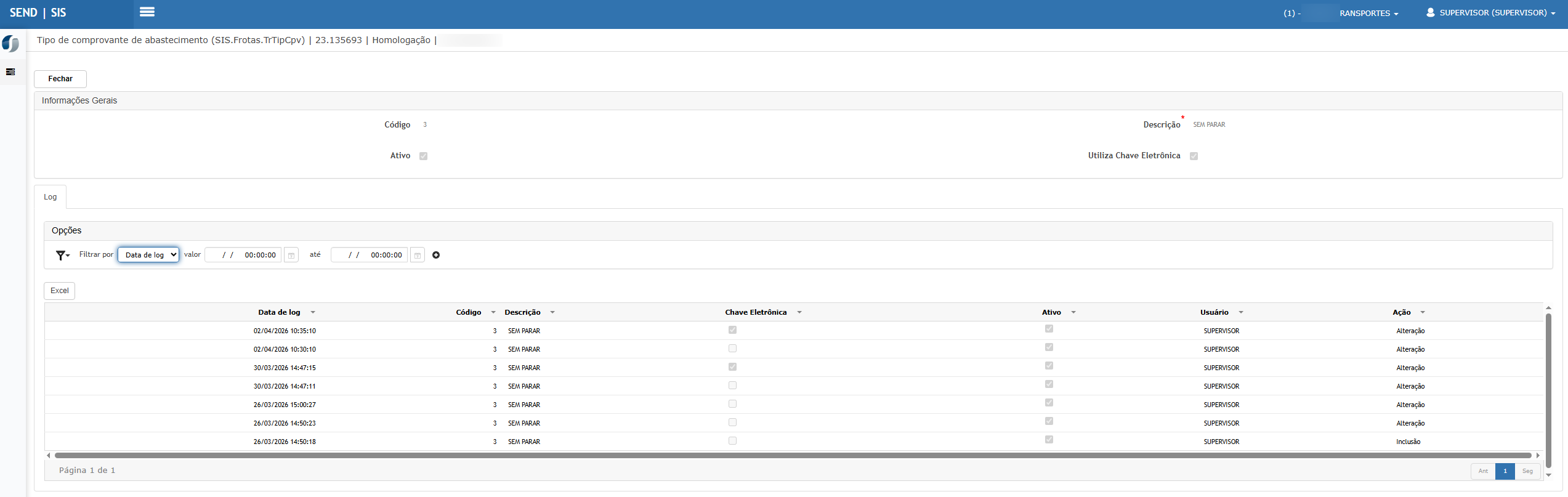
Task: Open the Descrição column header menu arrow
Action: 552,313
